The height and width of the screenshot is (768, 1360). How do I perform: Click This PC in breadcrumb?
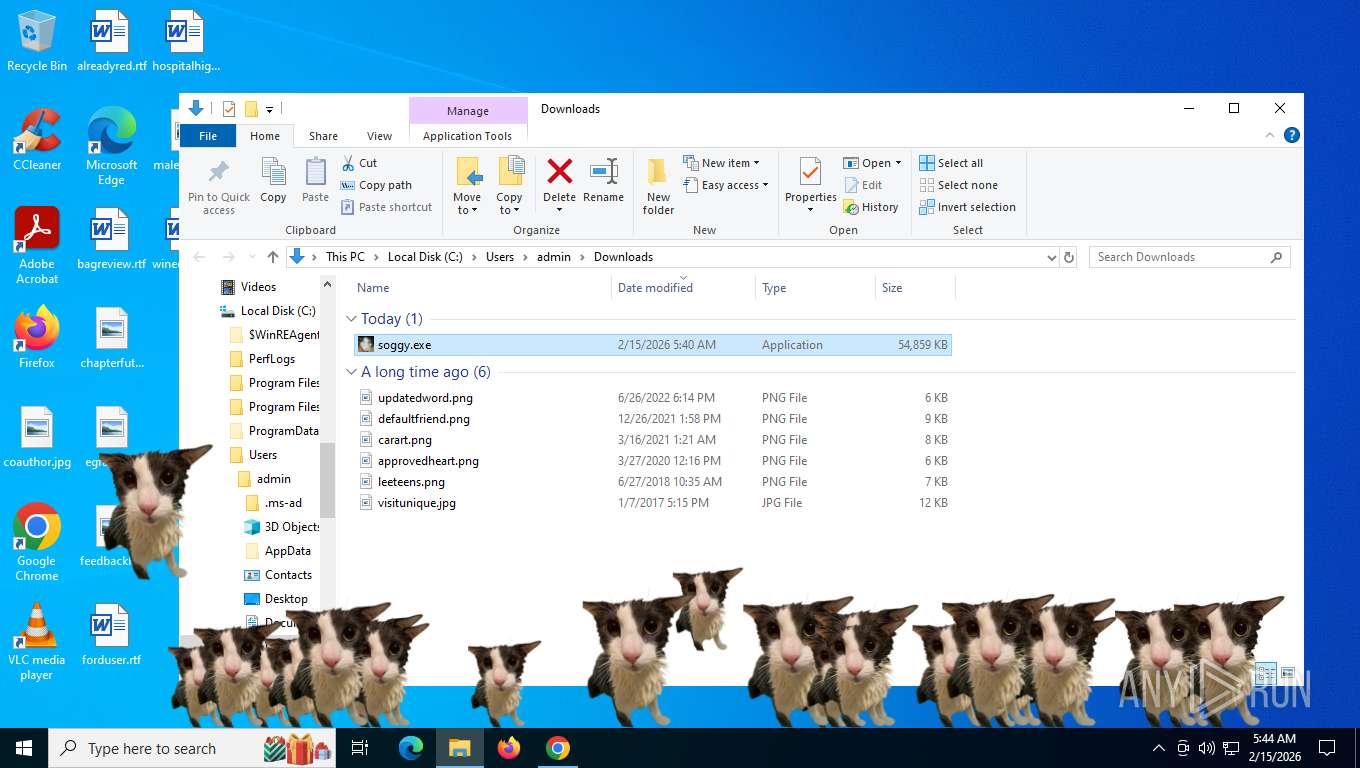coord(345,257)
